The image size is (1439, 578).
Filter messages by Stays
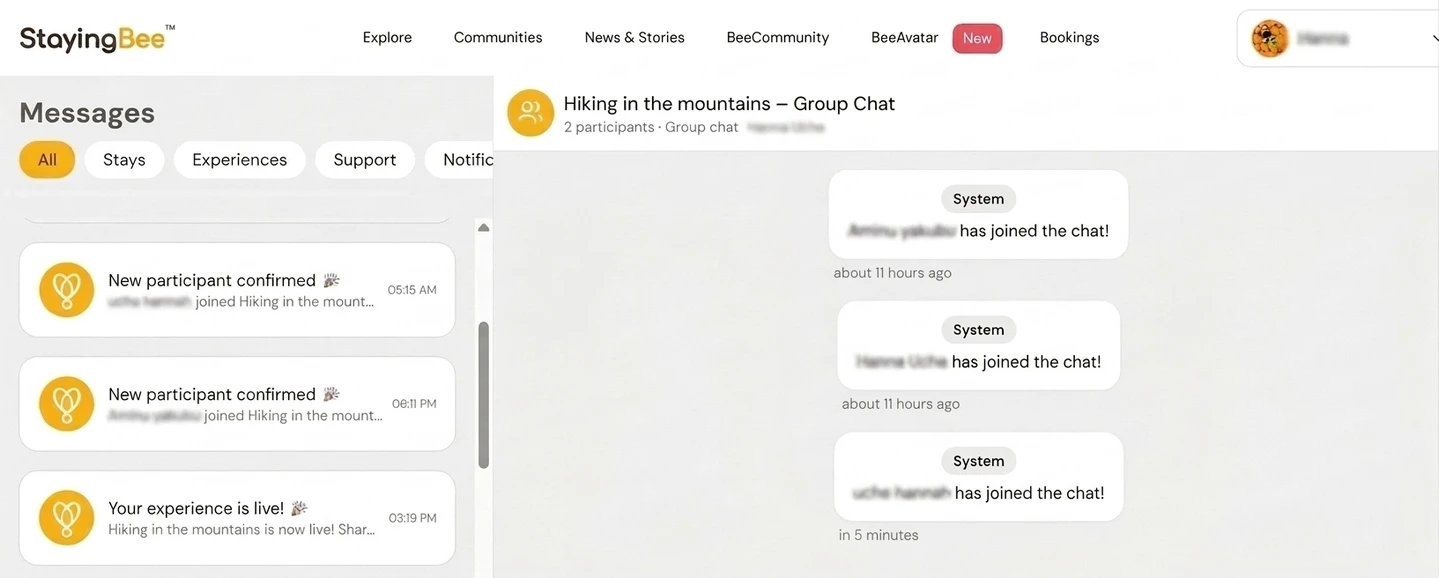(x=124, y=160)
